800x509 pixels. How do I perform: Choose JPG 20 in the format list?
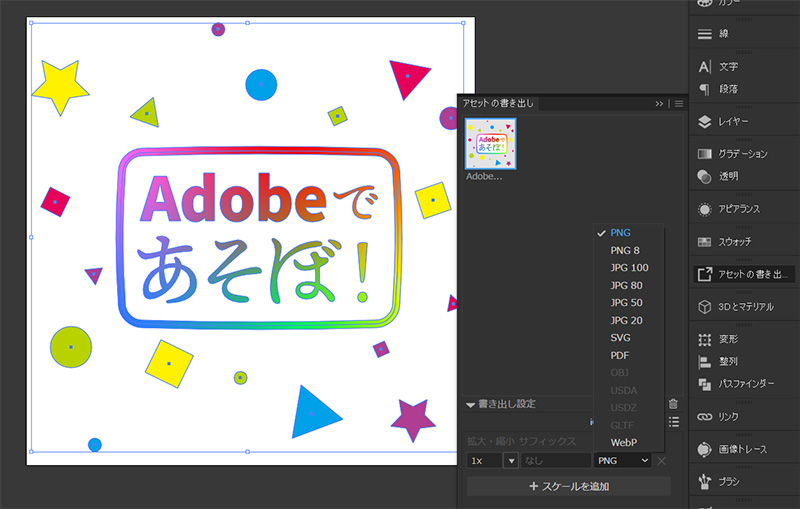pyautogui.click(x=629, y=320)
